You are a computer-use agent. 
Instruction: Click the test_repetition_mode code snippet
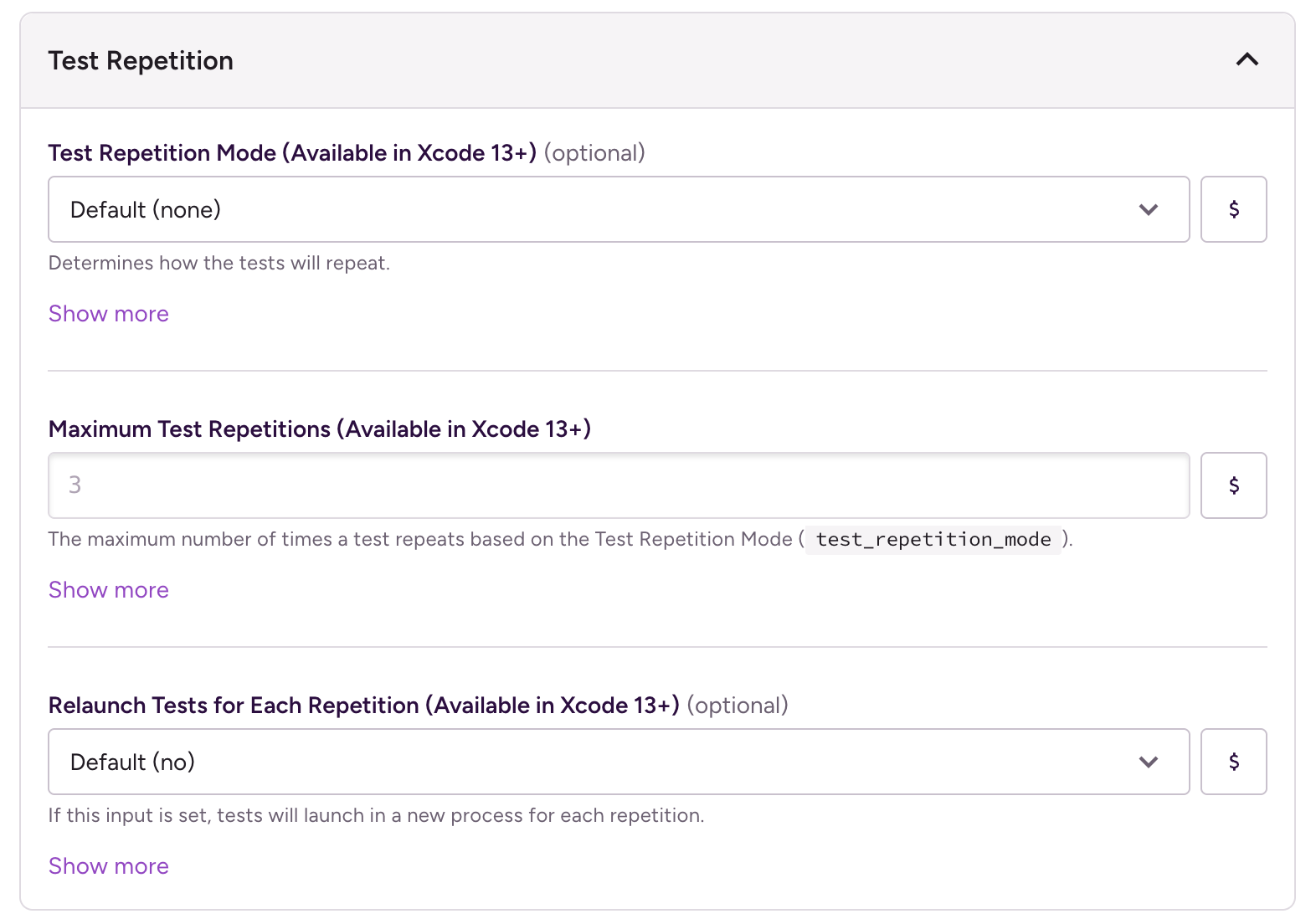click(x=933, y=540)
